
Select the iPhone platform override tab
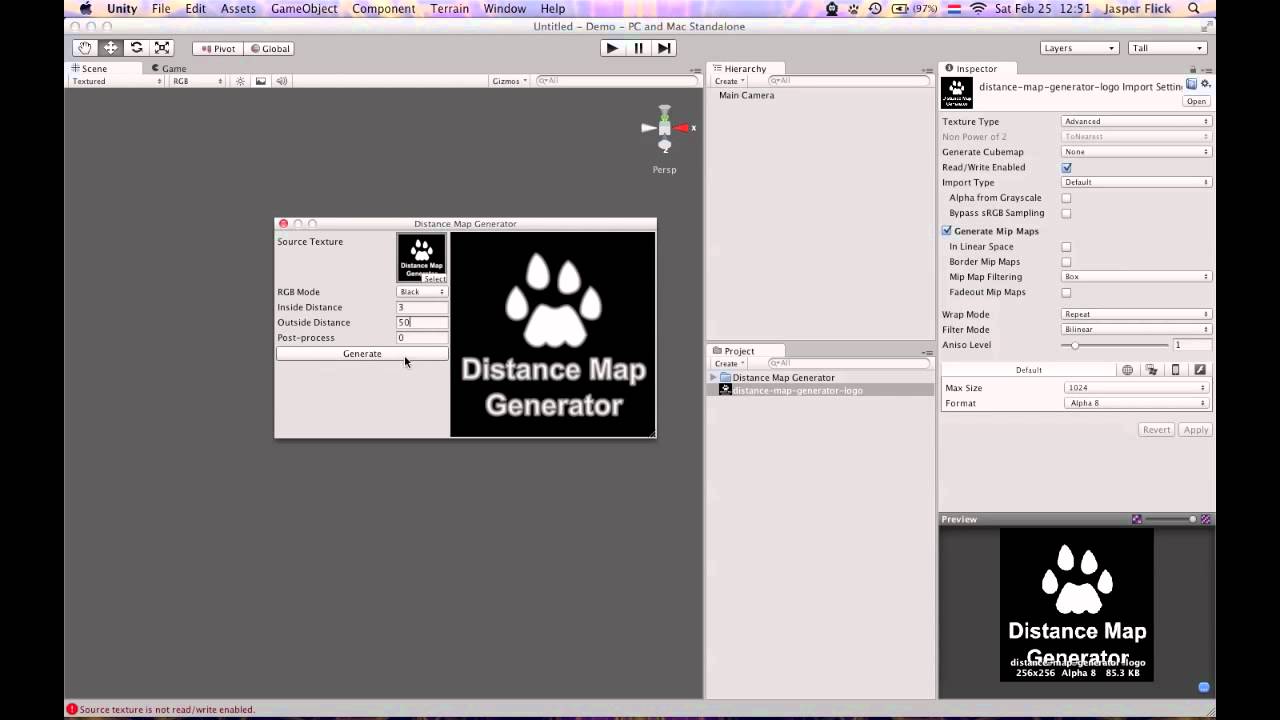point(1175,370)
